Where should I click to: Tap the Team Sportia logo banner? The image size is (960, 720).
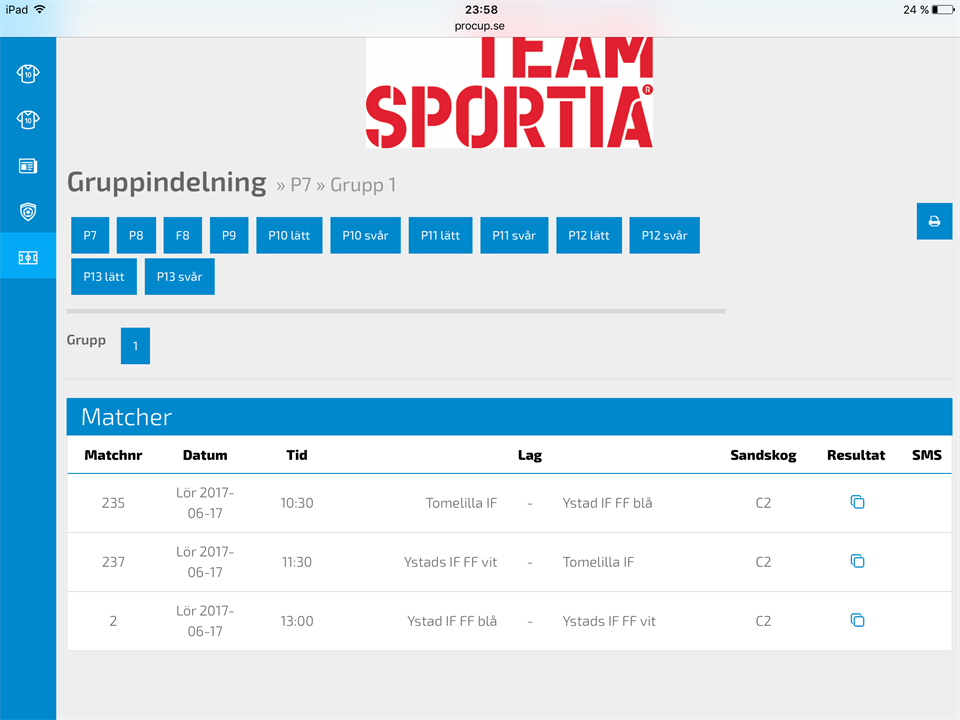(509, 93)
